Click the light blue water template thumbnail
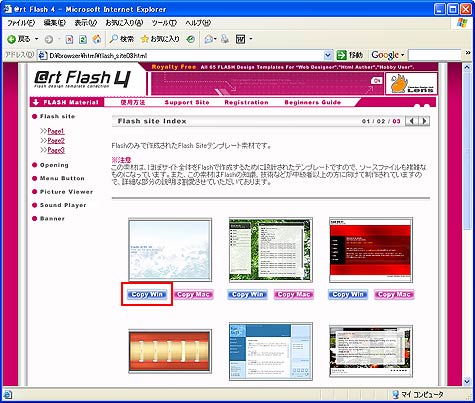This screenshot has width=475, height=403. [x=170, y=250]
